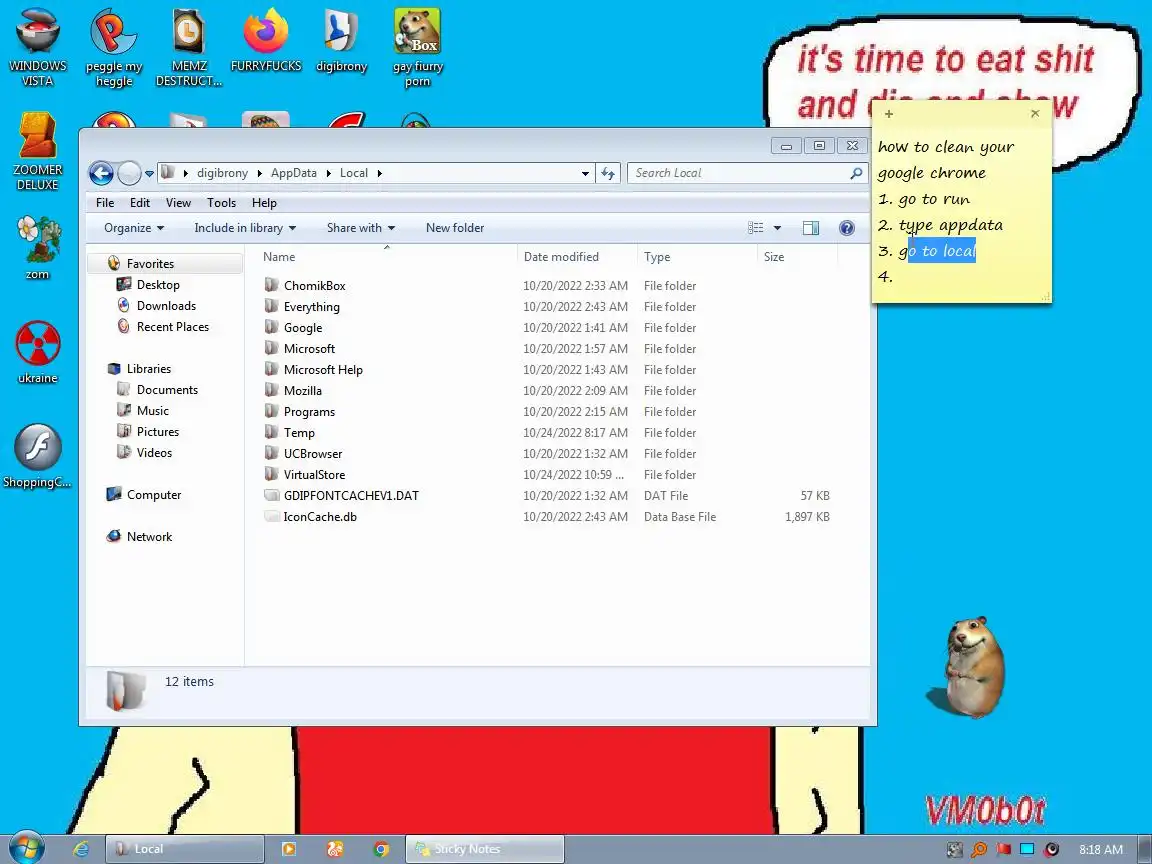
Task: Add a new sticky note plus button
Action: point(889,114)
